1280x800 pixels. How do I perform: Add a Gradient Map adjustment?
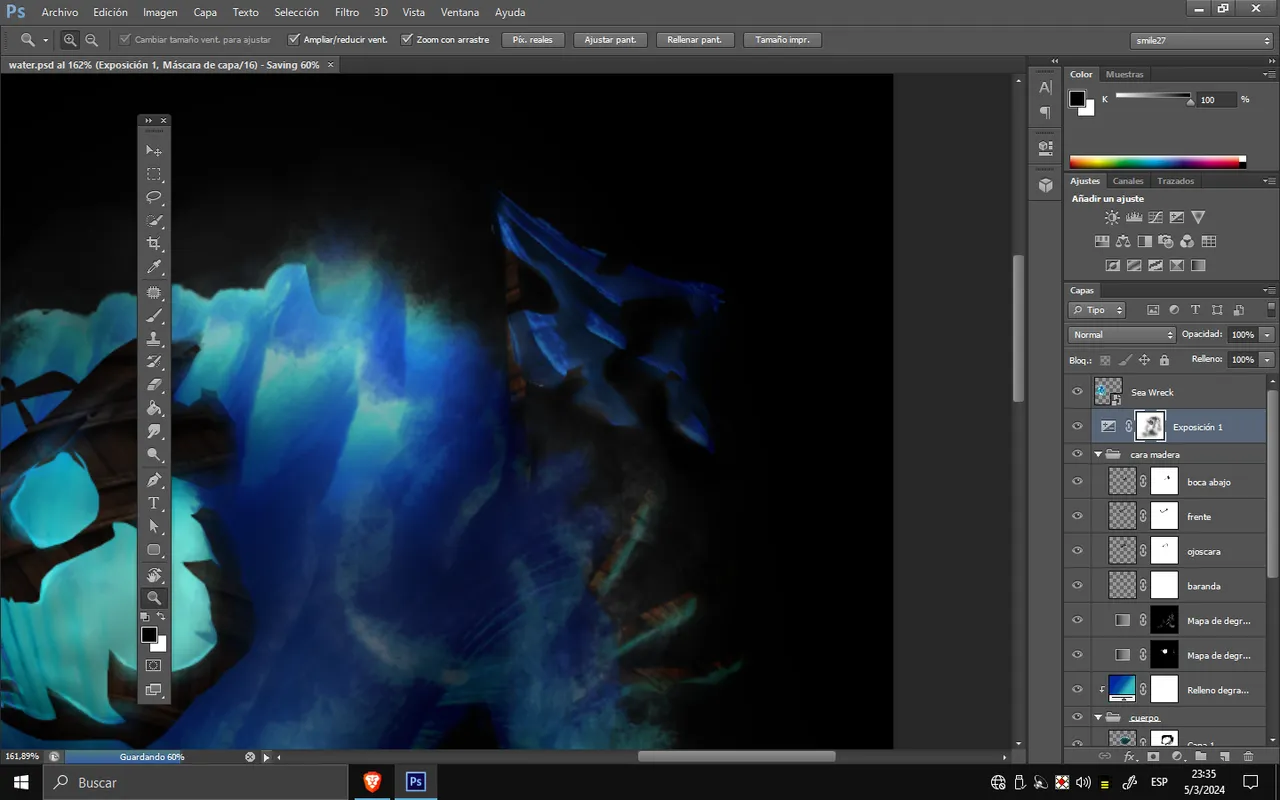click(x=1198, y=265)
